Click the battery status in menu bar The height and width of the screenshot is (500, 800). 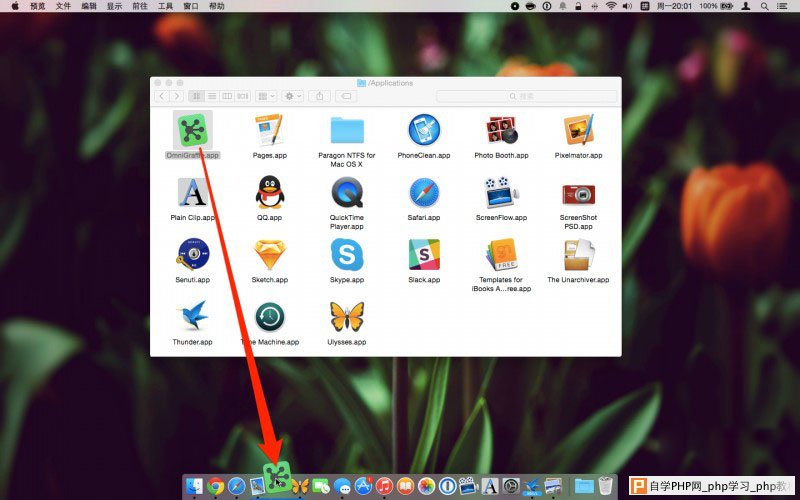(x=716, y=6)
